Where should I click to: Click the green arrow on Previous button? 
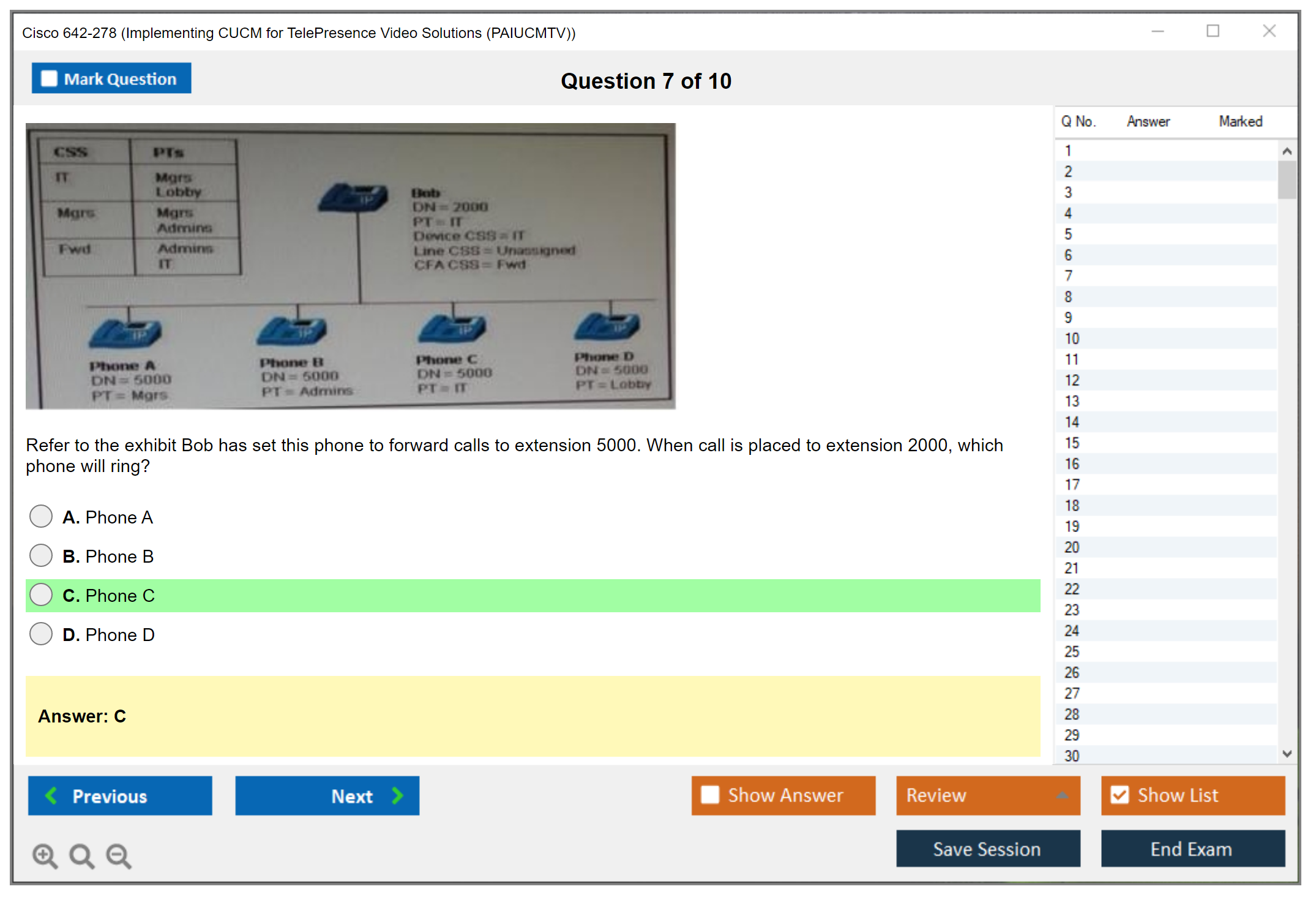tap(51, 795)
